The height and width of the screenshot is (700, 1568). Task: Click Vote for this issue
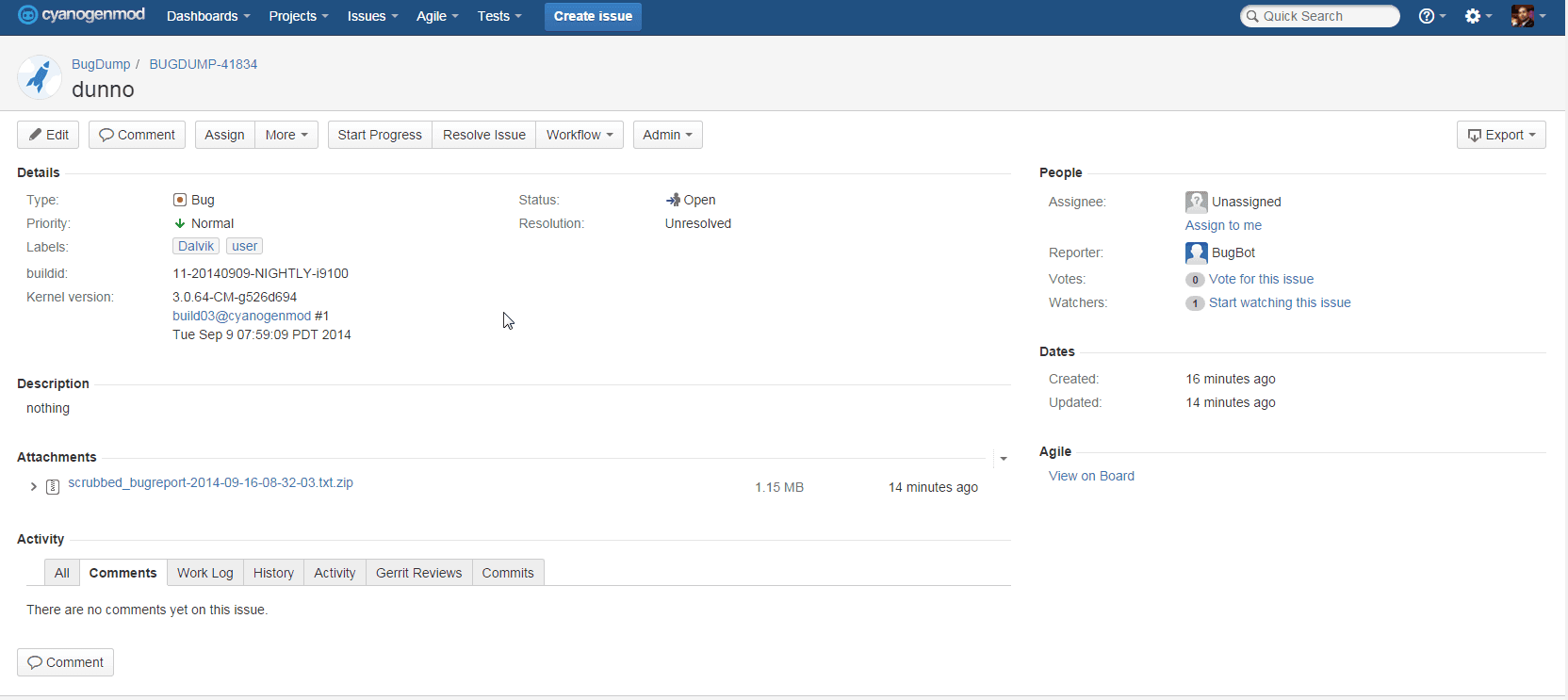point(1261,279)
